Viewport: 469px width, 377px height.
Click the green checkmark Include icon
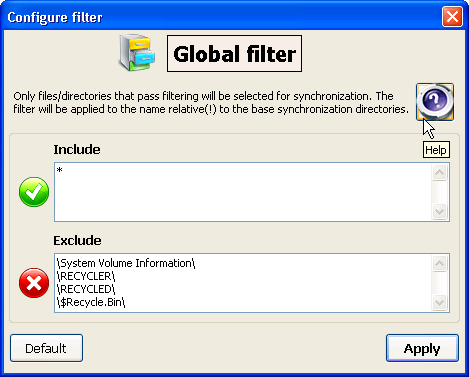(34, 192)
